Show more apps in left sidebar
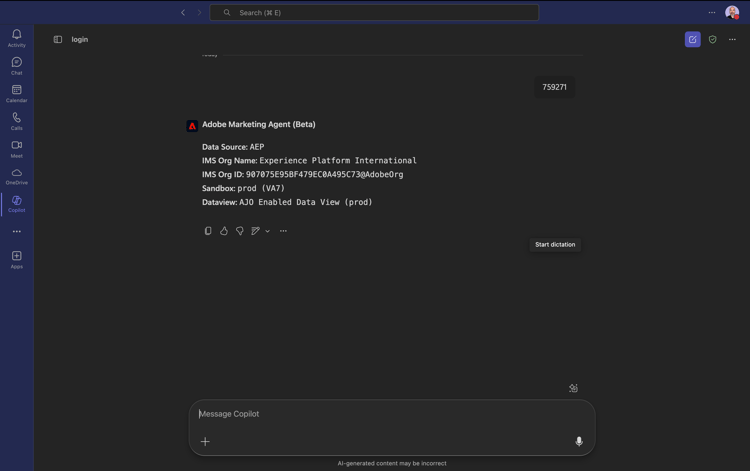This screenshot has height=471, width=750. pos(17,231)
